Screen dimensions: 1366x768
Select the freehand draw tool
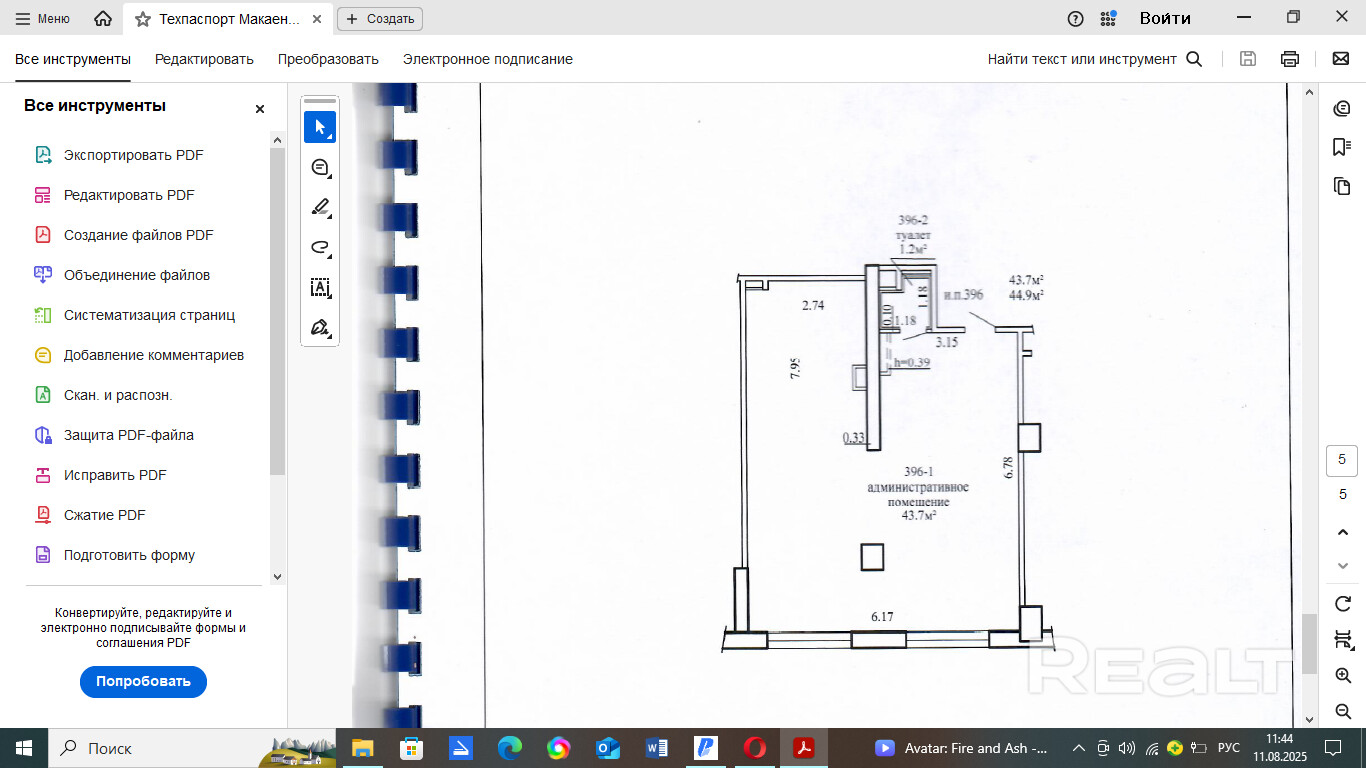(x=320, y=248)
